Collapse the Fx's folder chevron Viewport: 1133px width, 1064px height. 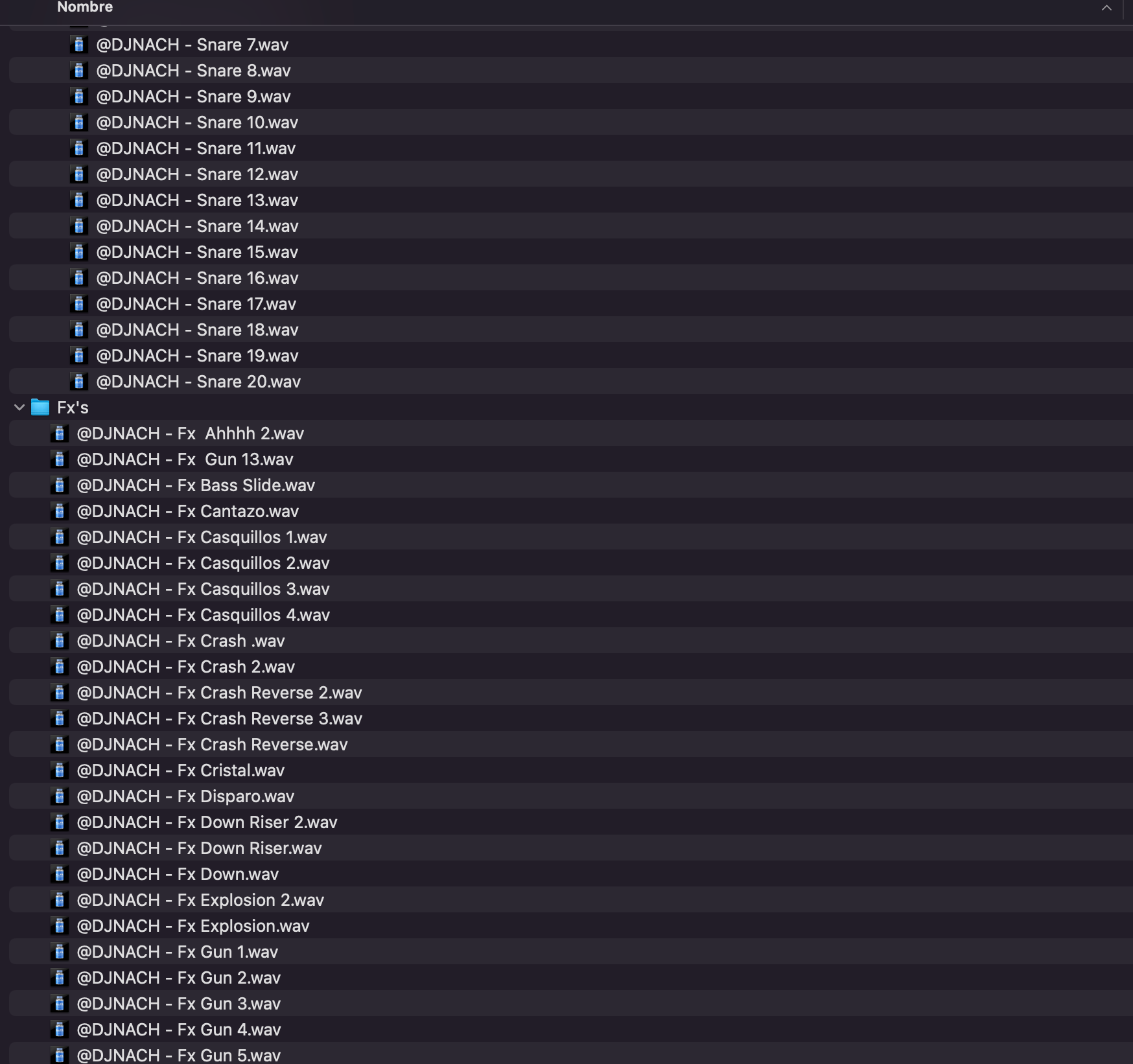(19, 408)
